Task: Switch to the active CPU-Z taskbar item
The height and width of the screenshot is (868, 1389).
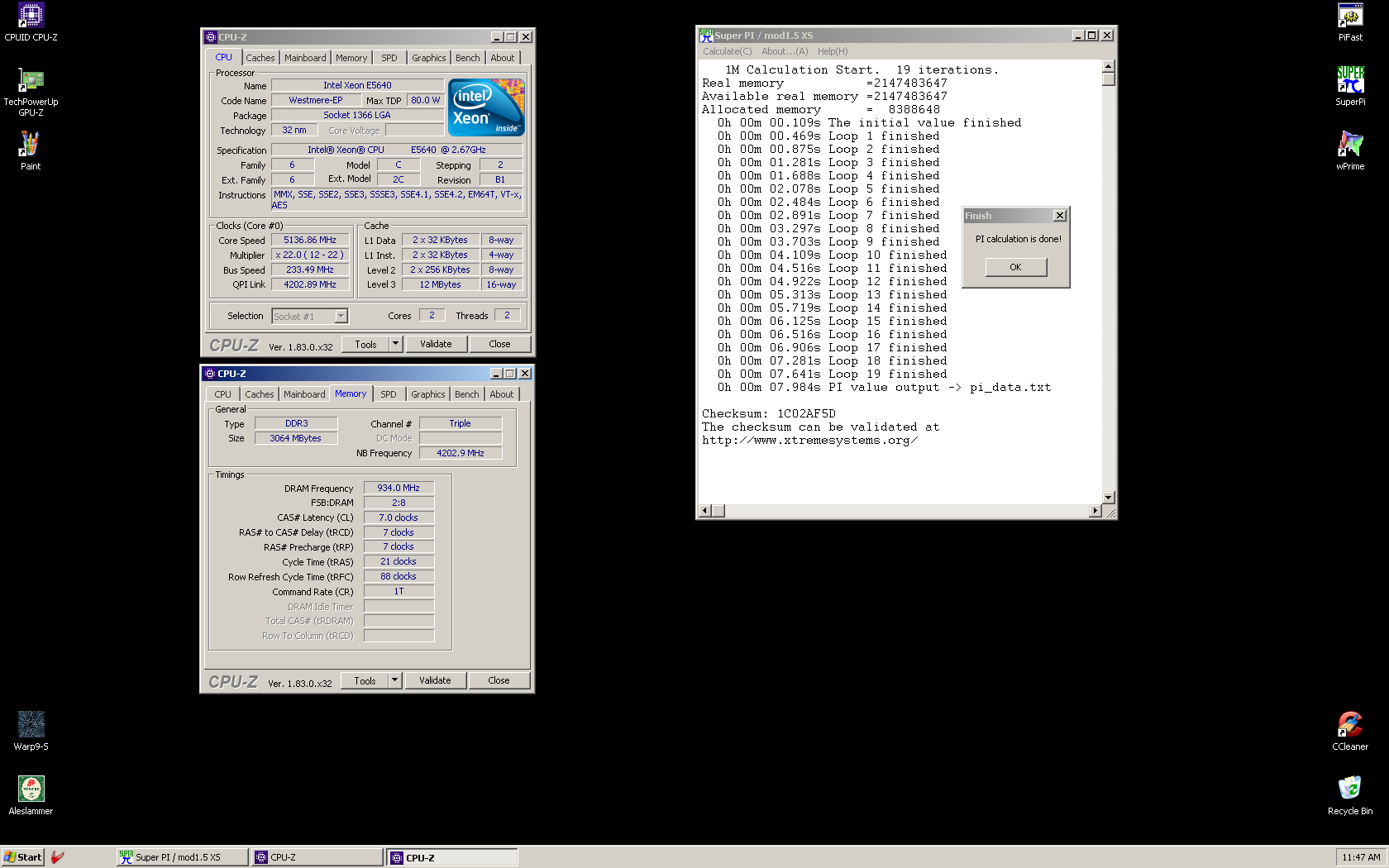Action: point(452,857)
